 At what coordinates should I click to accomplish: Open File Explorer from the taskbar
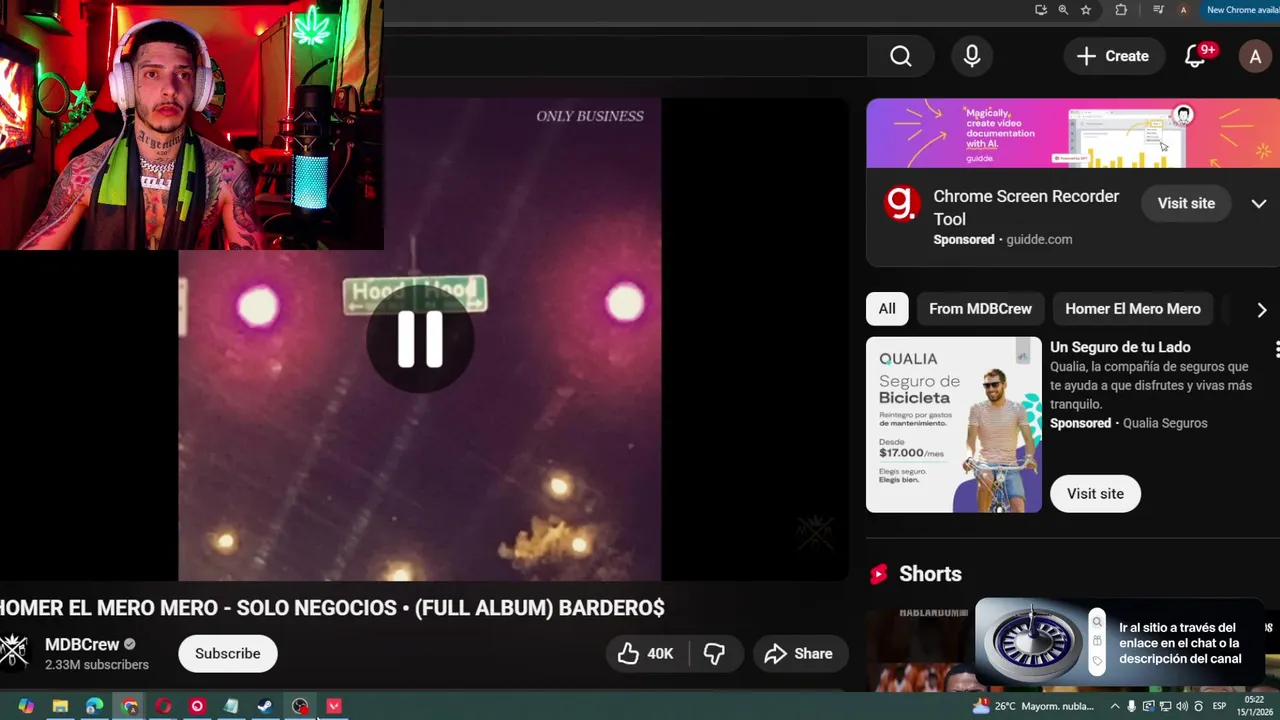[60, 706]
